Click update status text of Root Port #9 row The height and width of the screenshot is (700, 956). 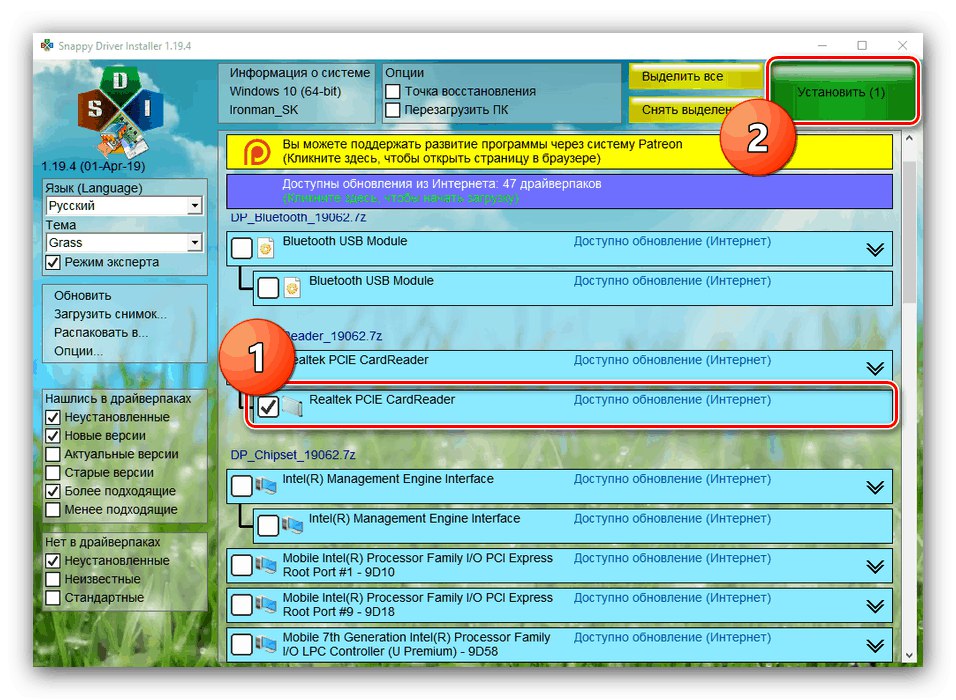tap(672, 598)
